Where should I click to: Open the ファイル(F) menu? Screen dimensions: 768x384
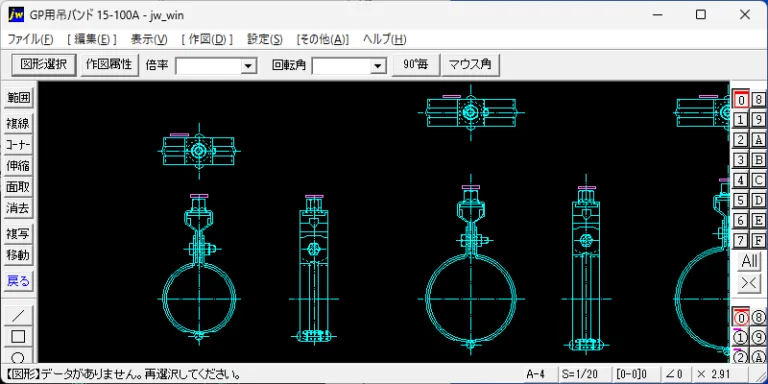coord(30,40)
